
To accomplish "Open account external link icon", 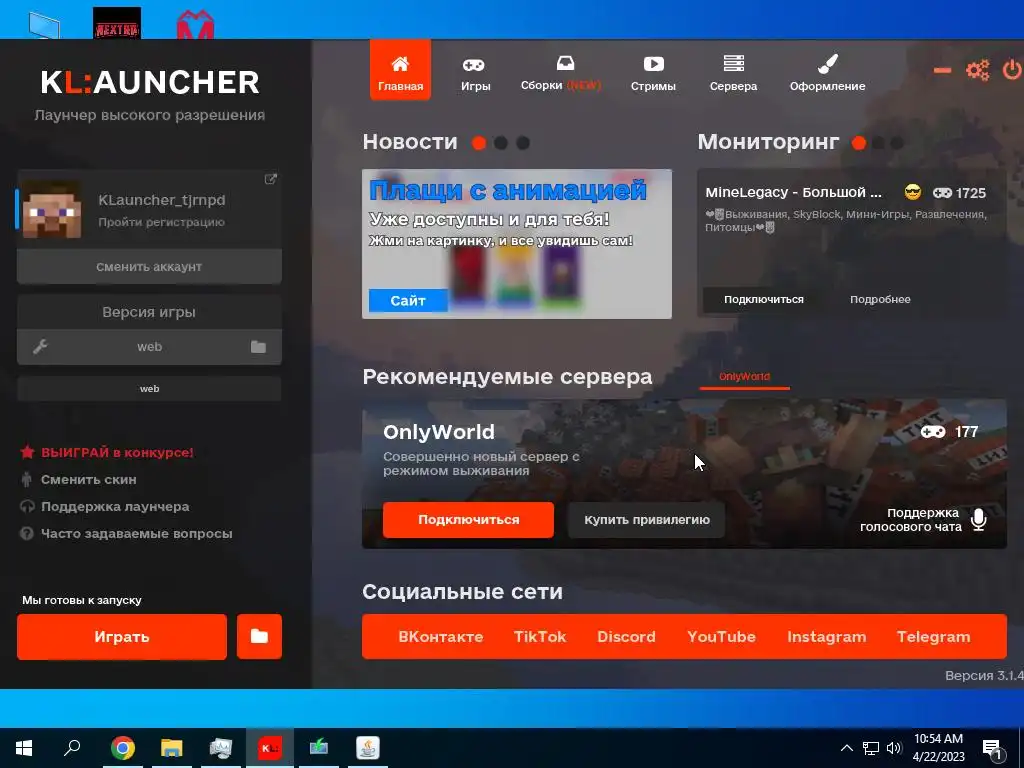I will pyautogui.click(x=270, y=179).
